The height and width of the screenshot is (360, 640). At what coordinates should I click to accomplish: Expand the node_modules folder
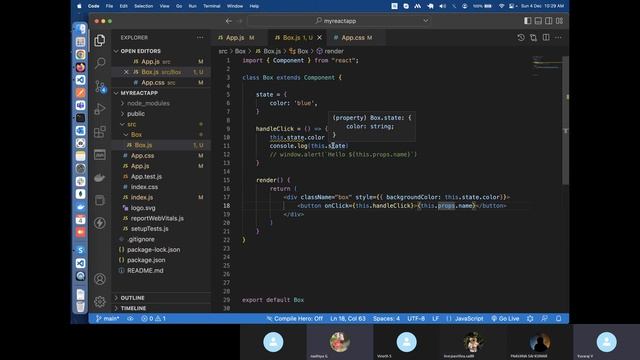click(162, 103)
